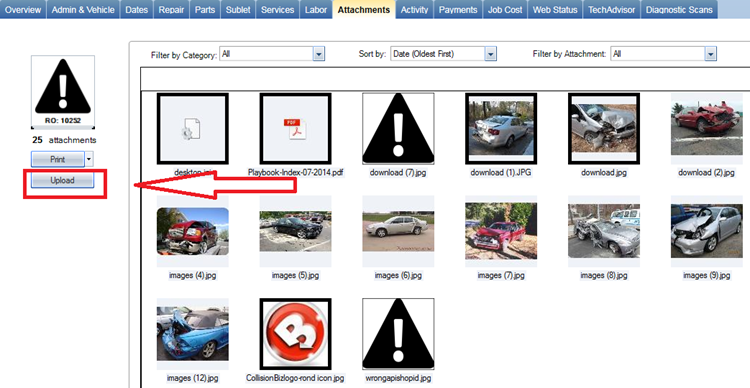Expand the Filter by Category dropdown
The image size is (750, 388).
(x=319, y=54)
